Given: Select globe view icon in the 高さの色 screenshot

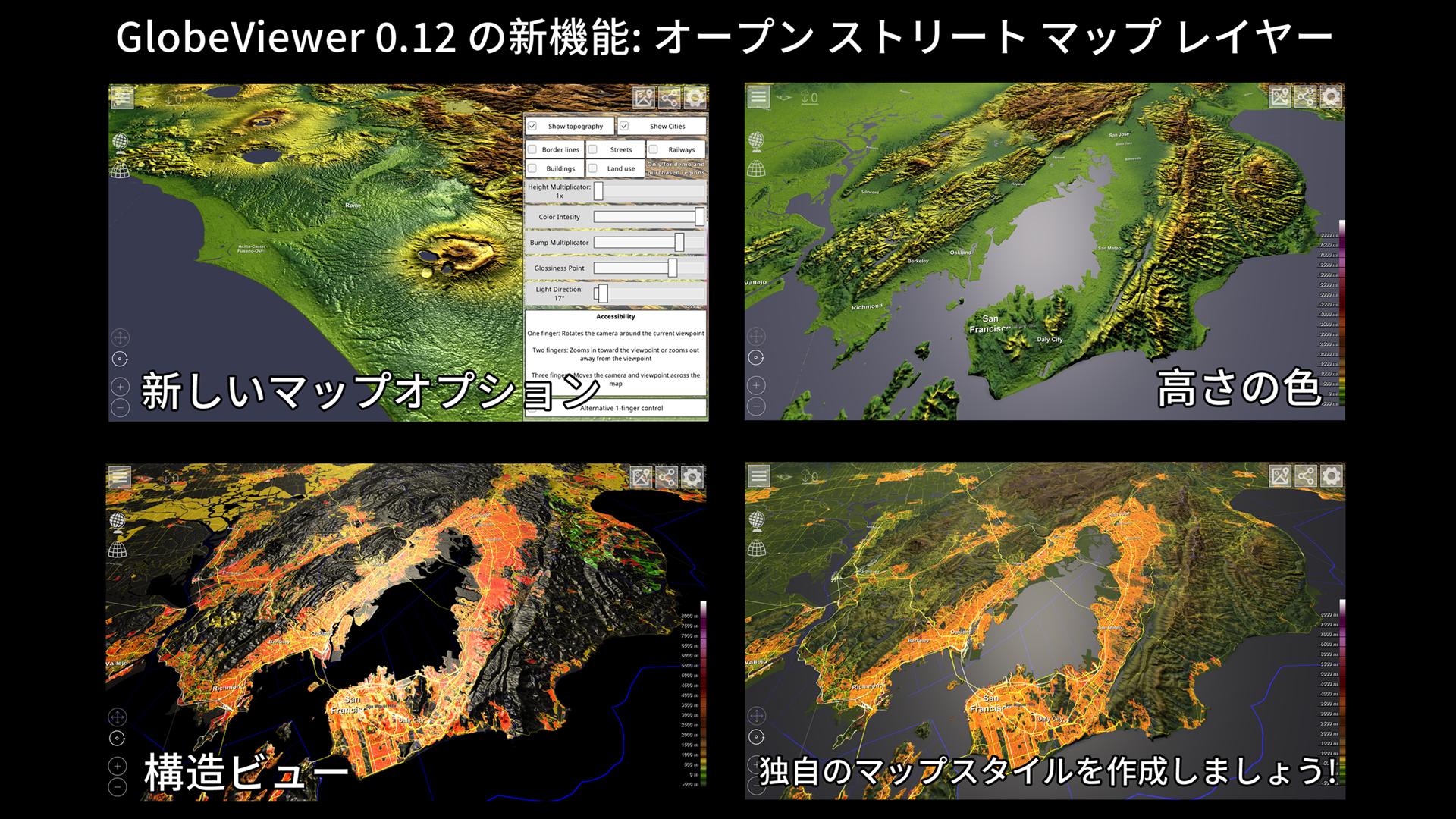Looking at the screenshot, I should click(x=755, y=141).
